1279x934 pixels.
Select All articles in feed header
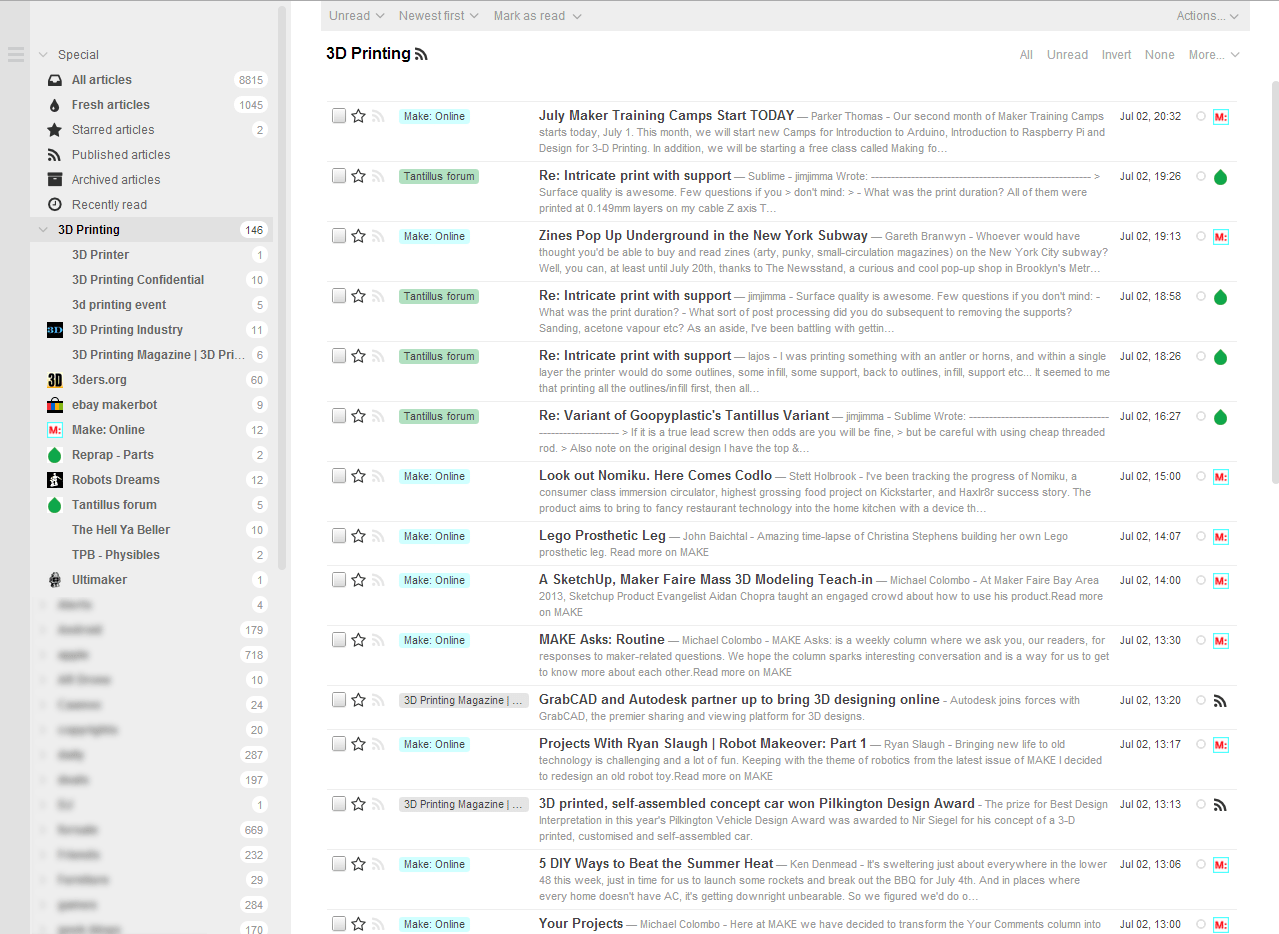click(1026, 55)
